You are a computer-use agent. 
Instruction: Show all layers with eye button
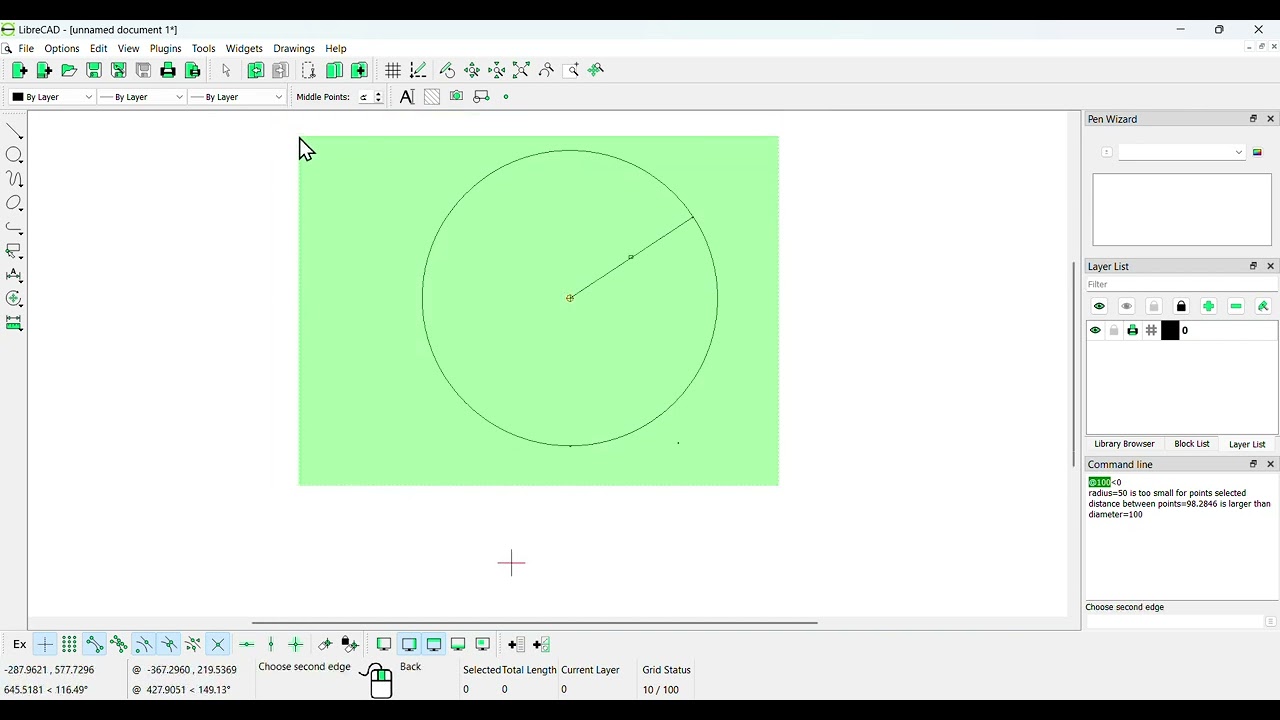click(1099, 307)
